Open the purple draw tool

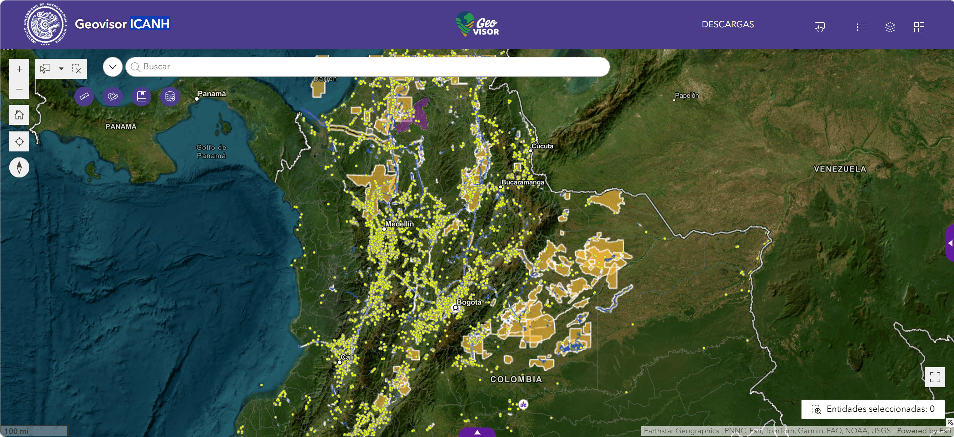pyautogui.click(x=113, y=96)
